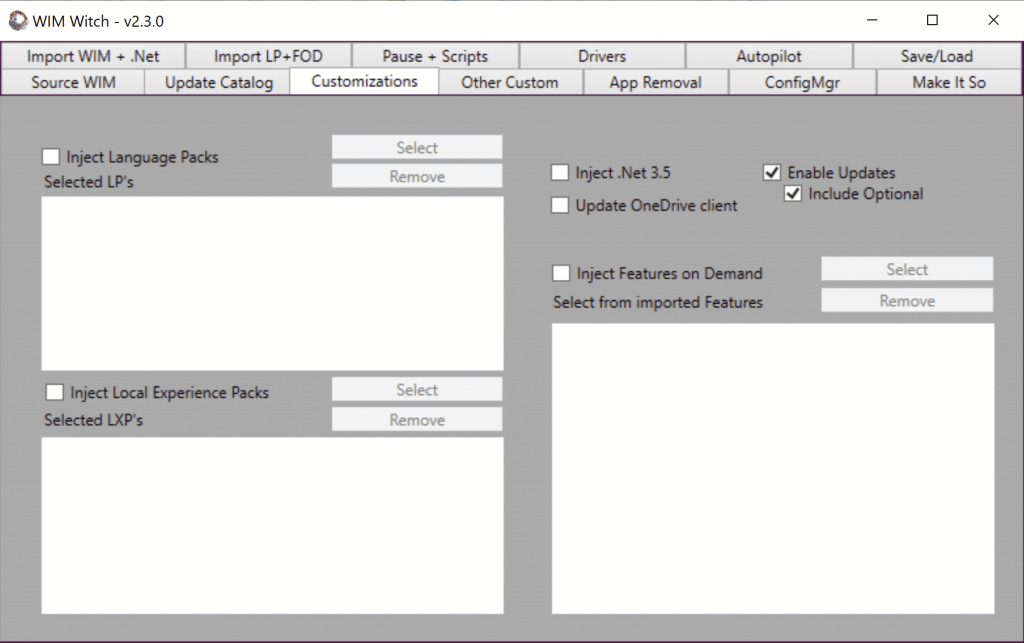This screenshot has width=1024, height=643.
Task: Switch to the ConfigMgr tab
Action: coord(802,82)
